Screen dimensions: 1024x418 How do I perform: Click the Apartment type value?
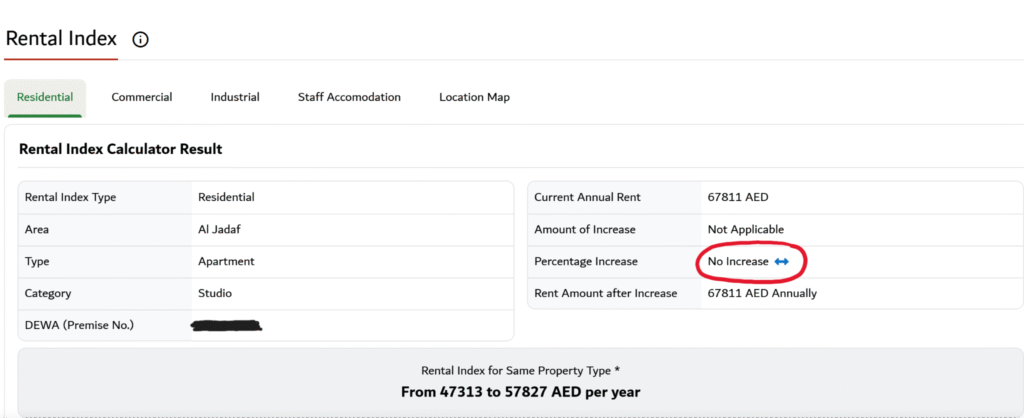coord(226,262)
